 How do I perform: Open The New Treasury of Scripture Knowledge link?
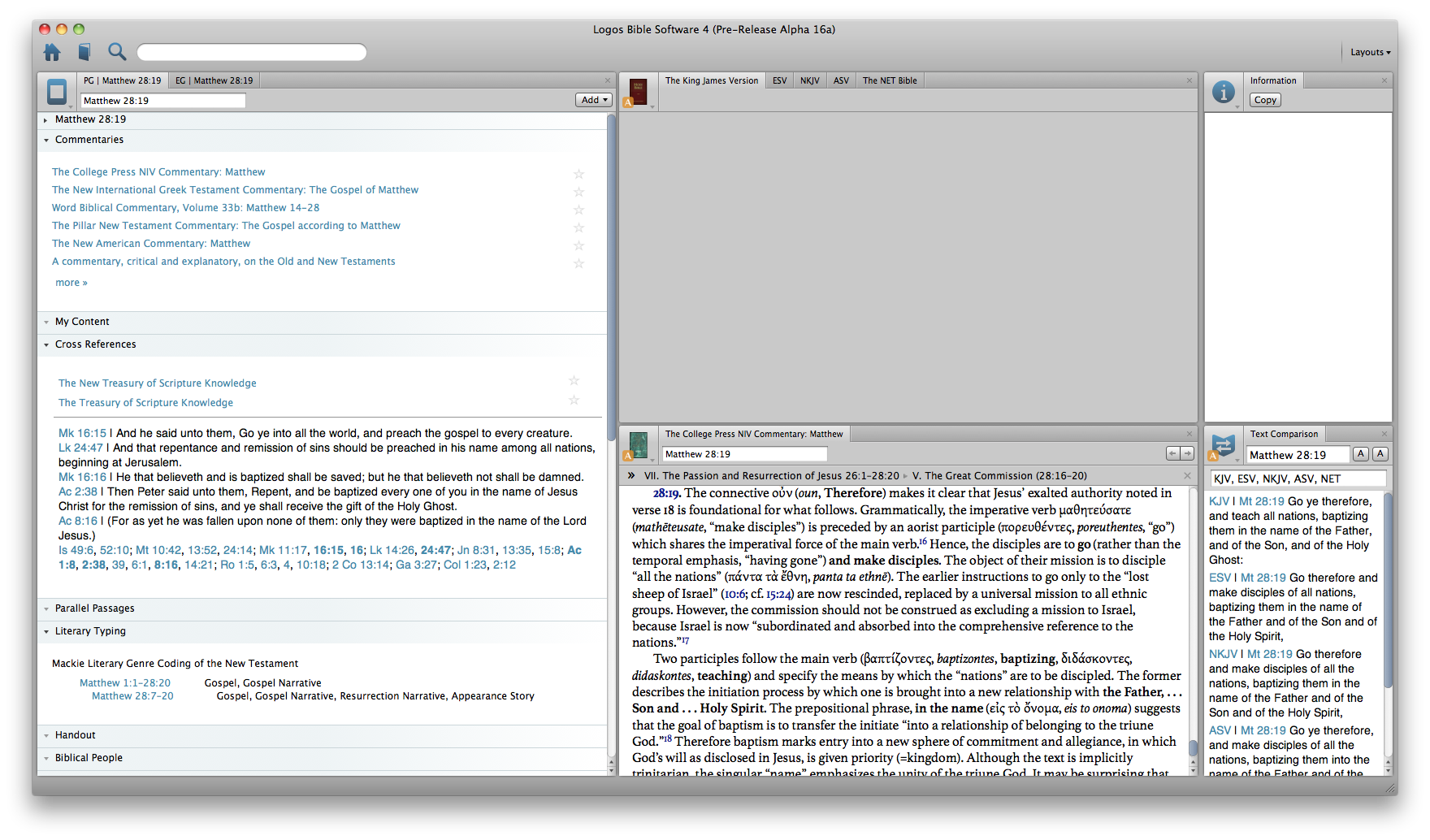158,383
